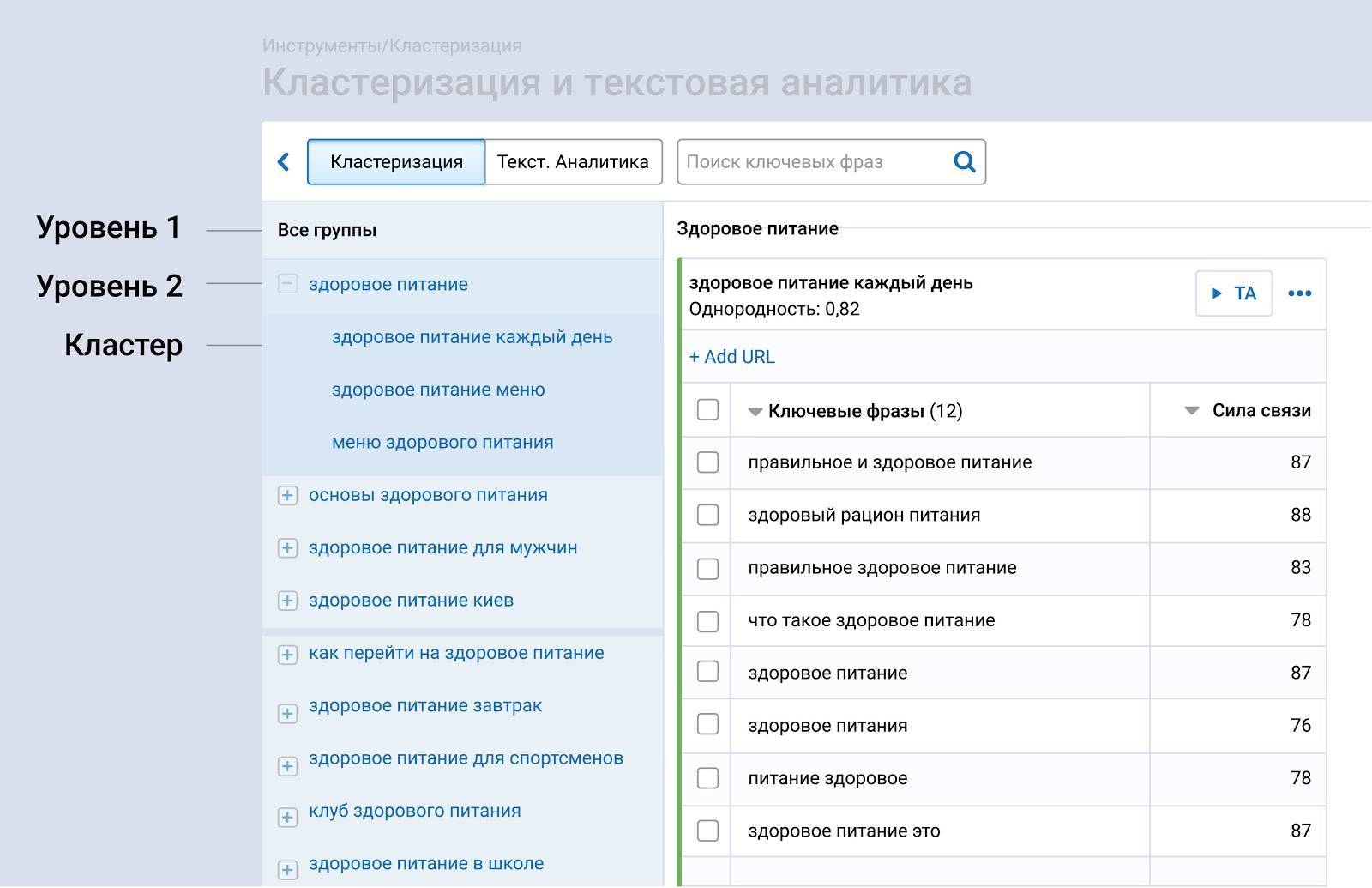Expand the 'здоровое питание киев' group
The image size is (1372, 888).
coord(287,601)
